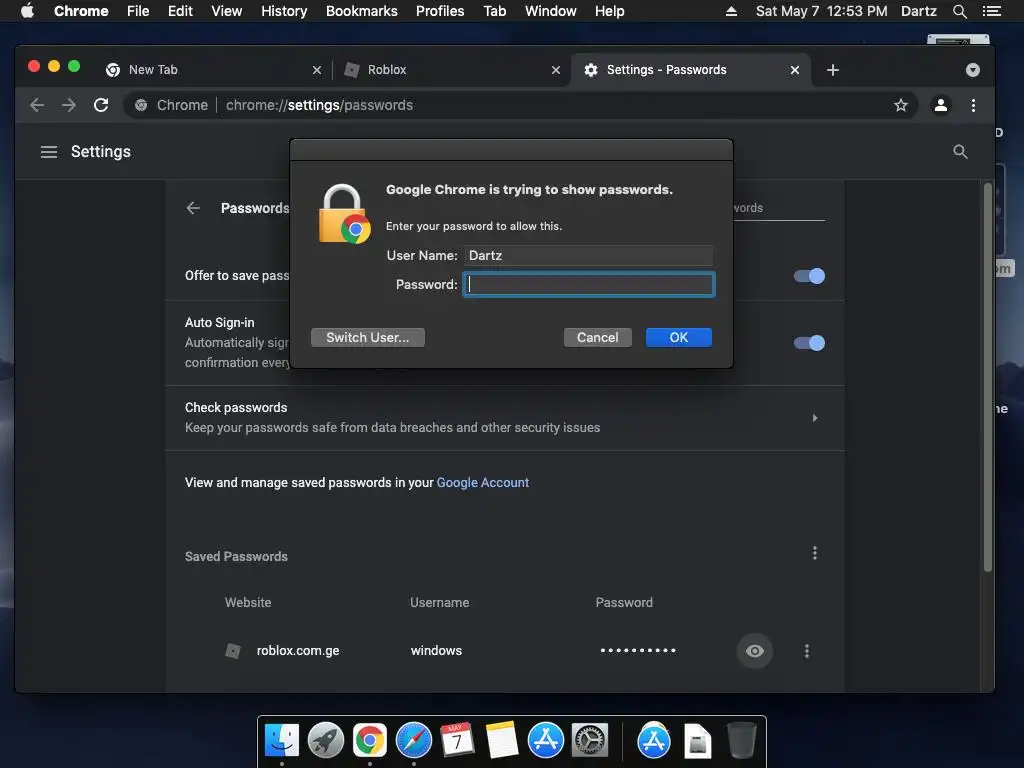The width and height of the screenshot is (1024, 768).
Task: Open the tab search dropdown arrow
Action: pos(972,70)
